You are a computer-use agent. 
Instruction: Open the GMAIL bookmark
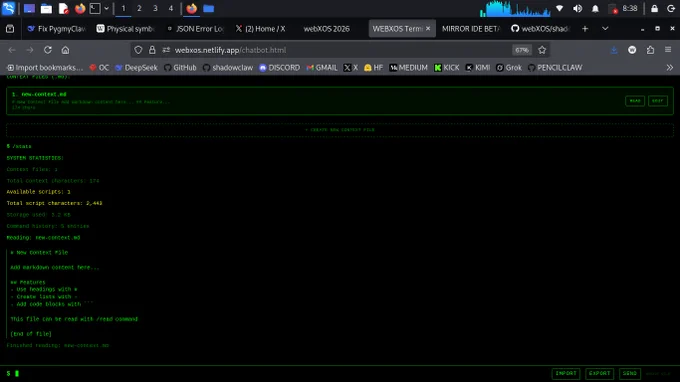322,68
